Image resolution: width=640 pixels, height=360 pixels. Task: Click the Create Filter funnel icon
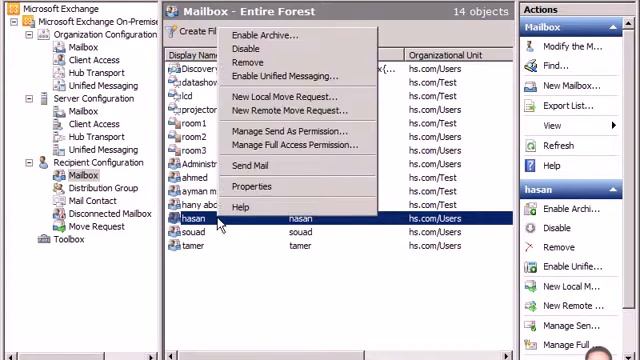(172, 31)
